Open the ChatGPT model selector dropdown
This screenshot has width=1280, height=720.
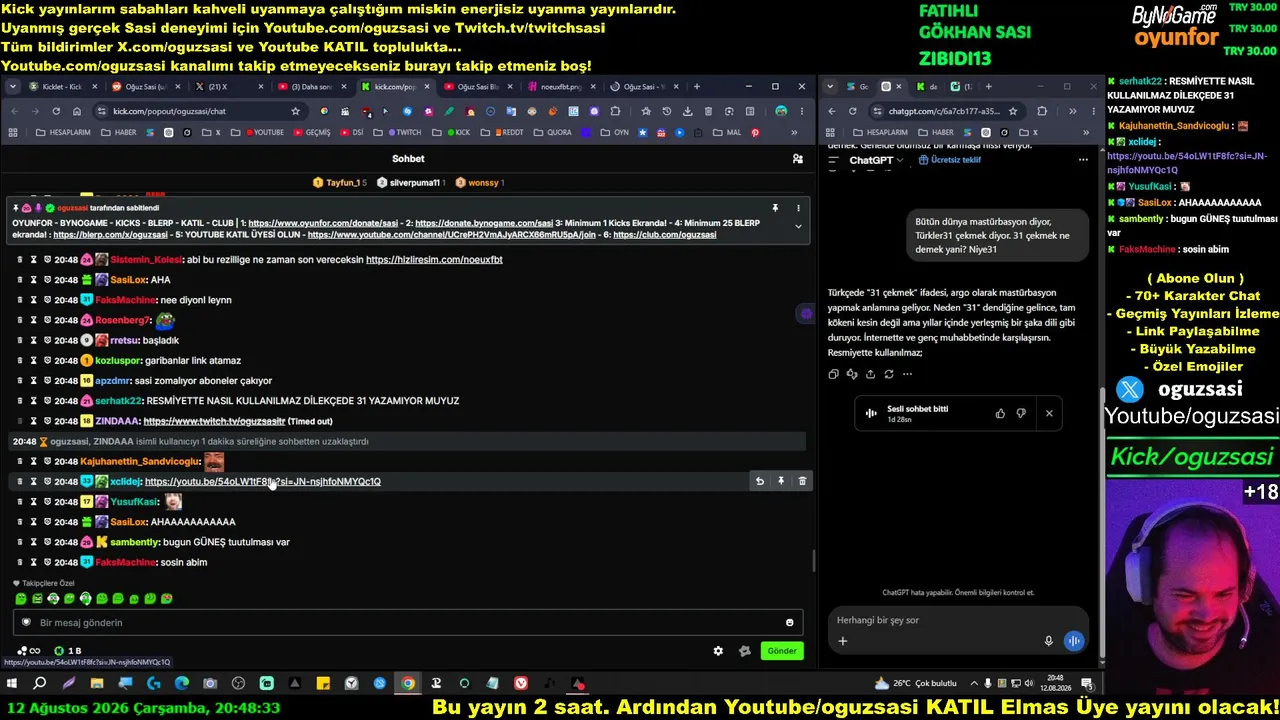click(876, 160)
